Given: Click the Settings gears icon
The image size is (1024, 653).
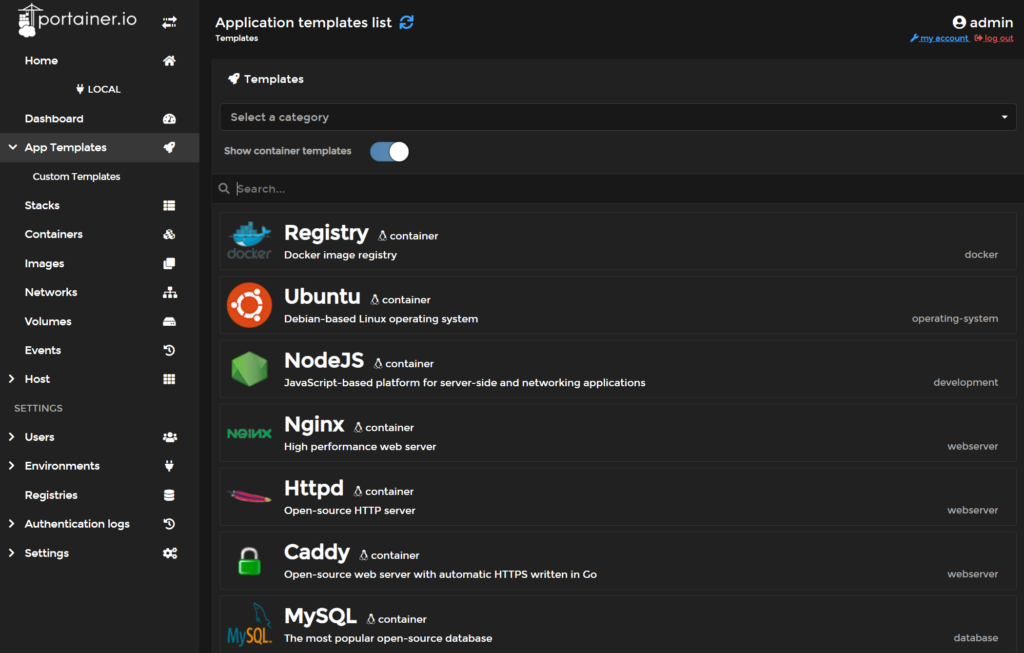Looking at the screenshot, I should 170,553.
